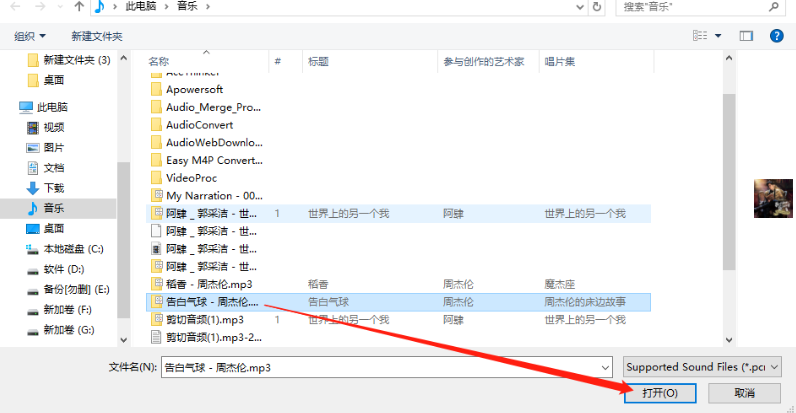Select 桌面 folder under quick access
The image size is (796, 413).
46,80
